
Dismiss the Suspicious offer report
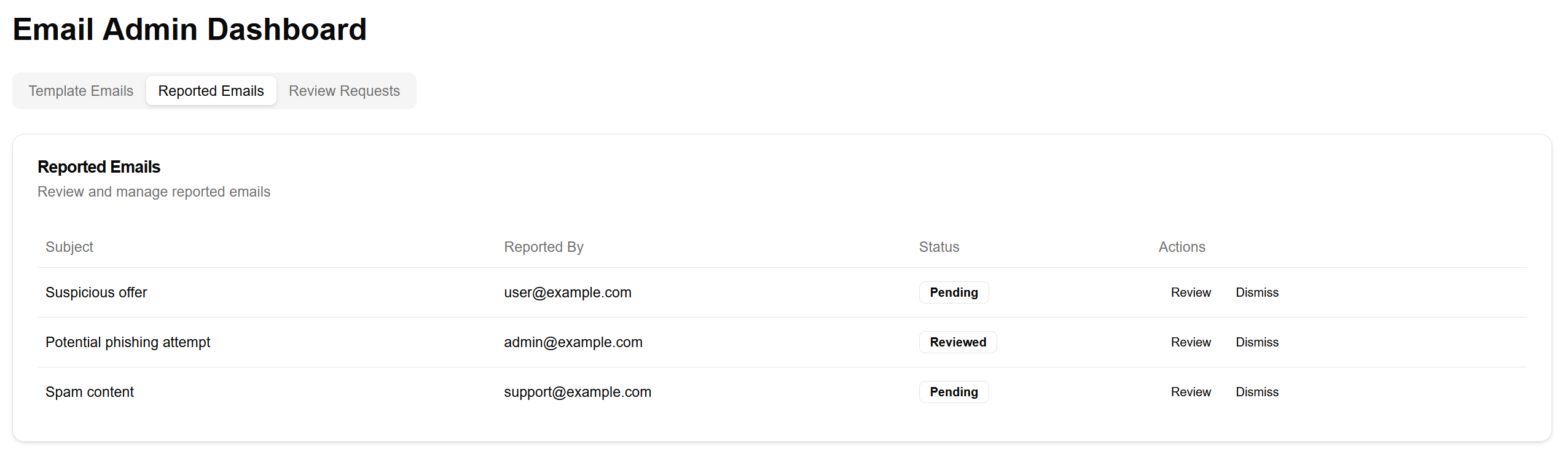[x=1256, y=292]
